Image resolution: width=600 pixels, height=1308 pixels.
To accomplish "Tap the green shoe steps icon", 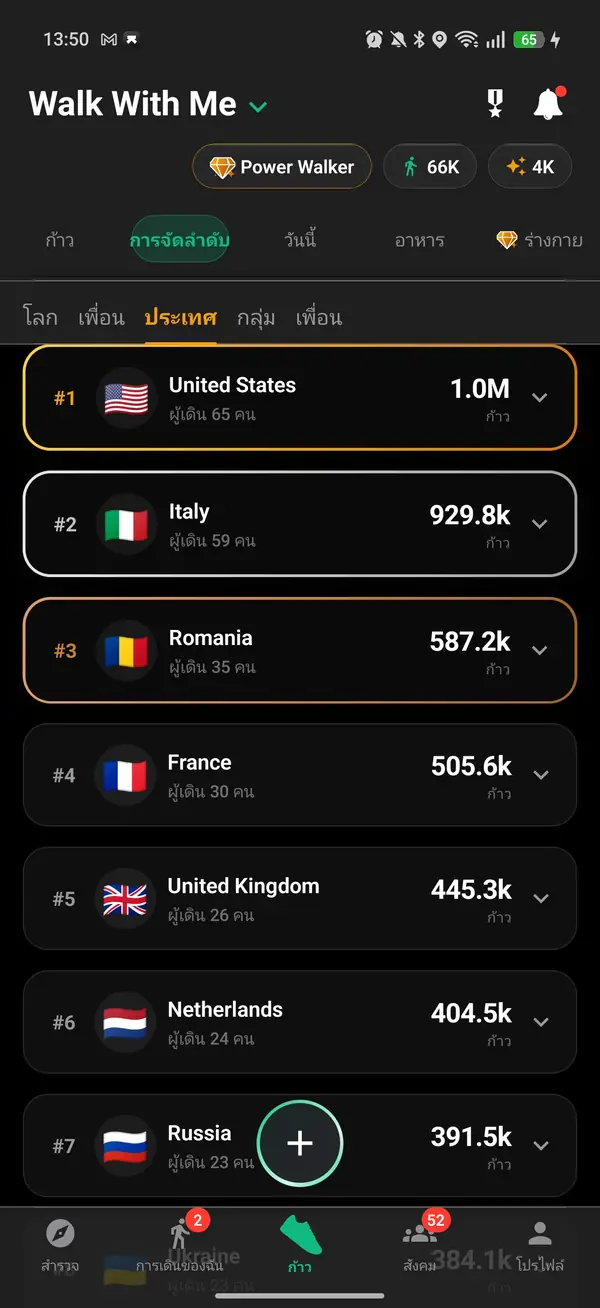I will coord(300,1234).
